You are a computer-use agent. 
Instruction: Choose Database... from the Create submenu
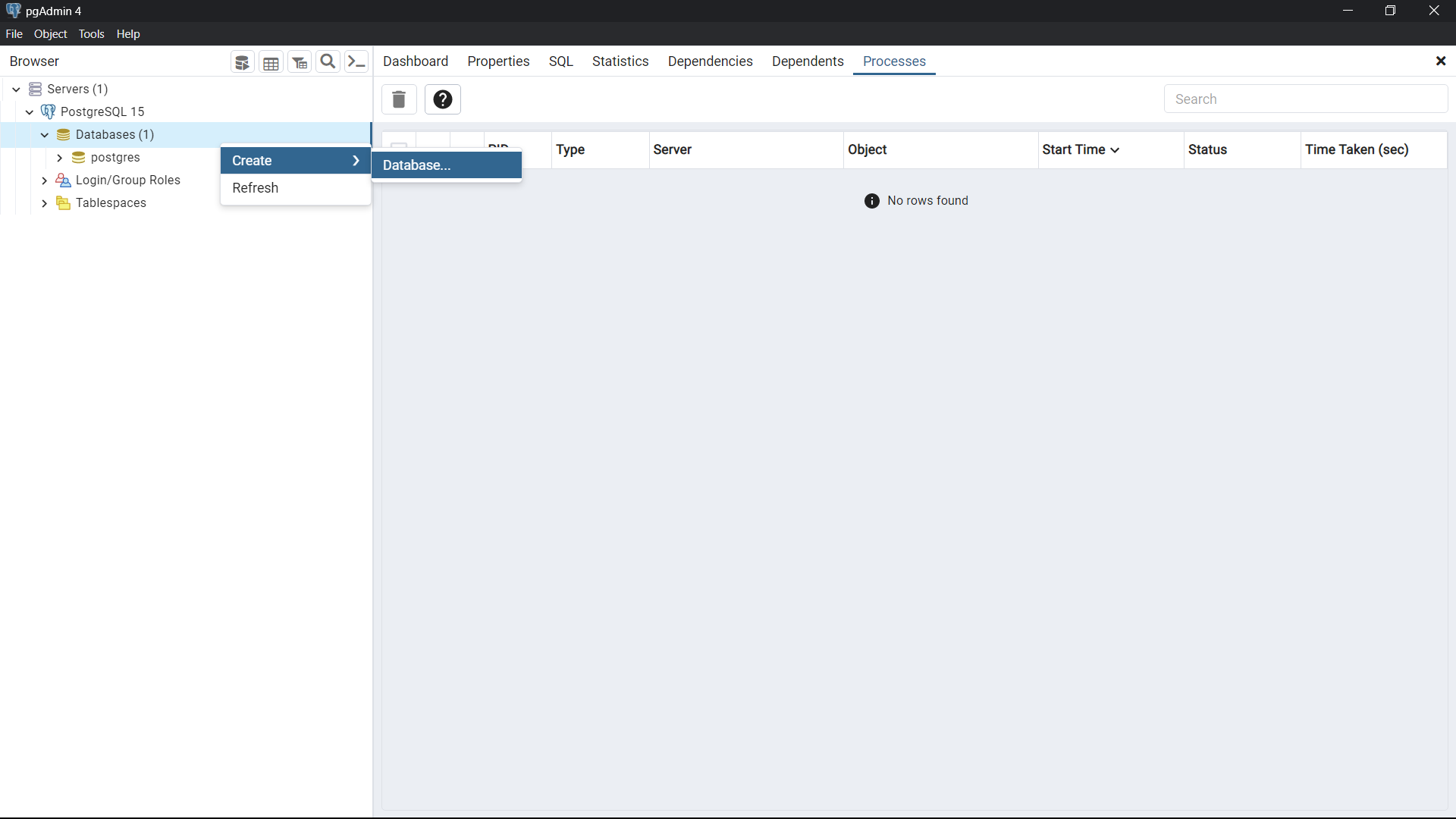446,165
